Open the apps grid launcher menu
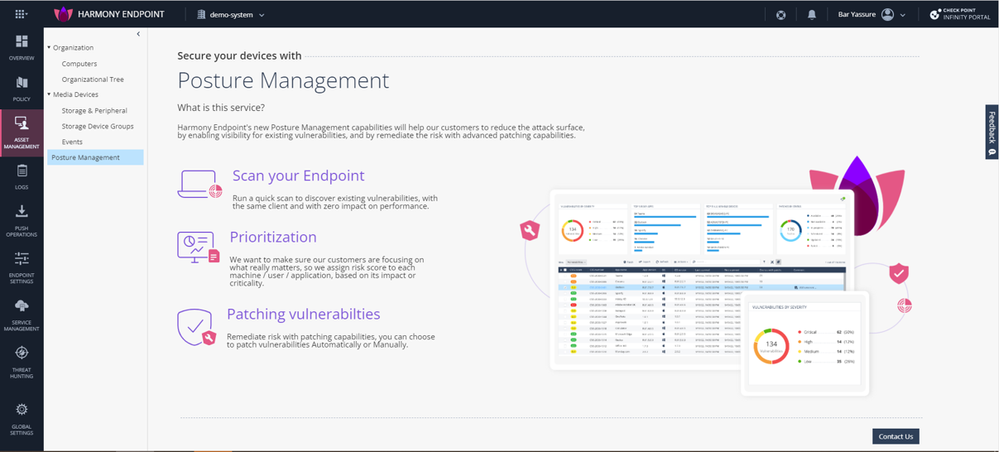This screenshot has height=452, width=999. 21,15
